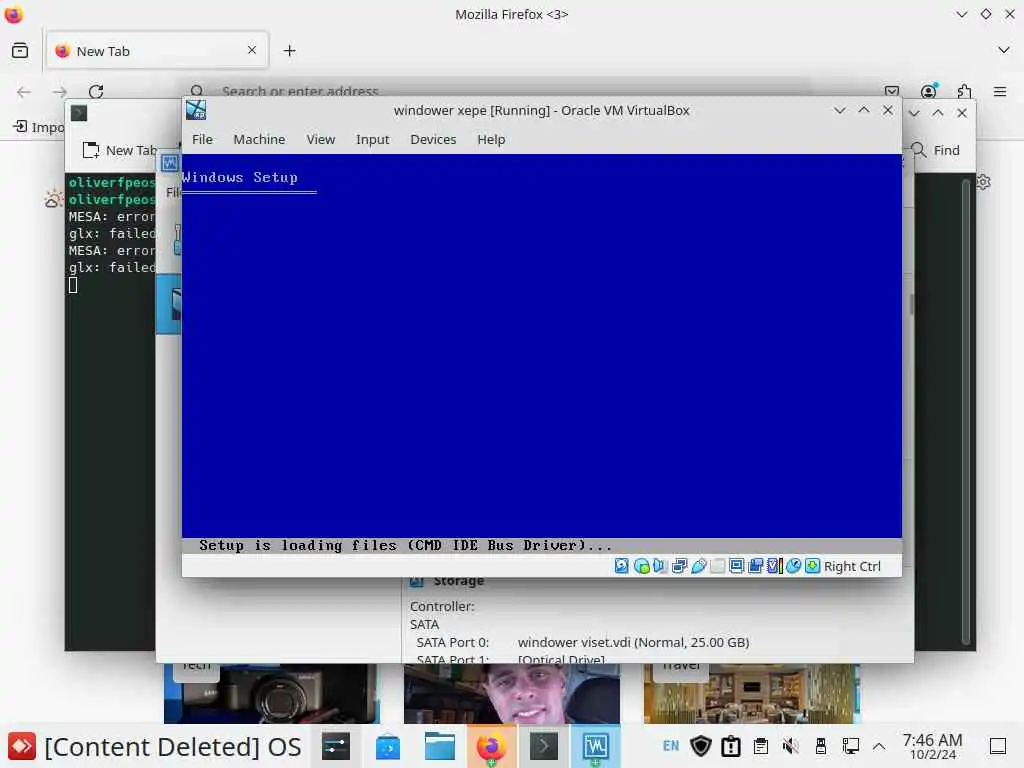This screenshot has height=768, width=1024.
Task: Open the man in car story thumbnail
Action: click(512, 694)
